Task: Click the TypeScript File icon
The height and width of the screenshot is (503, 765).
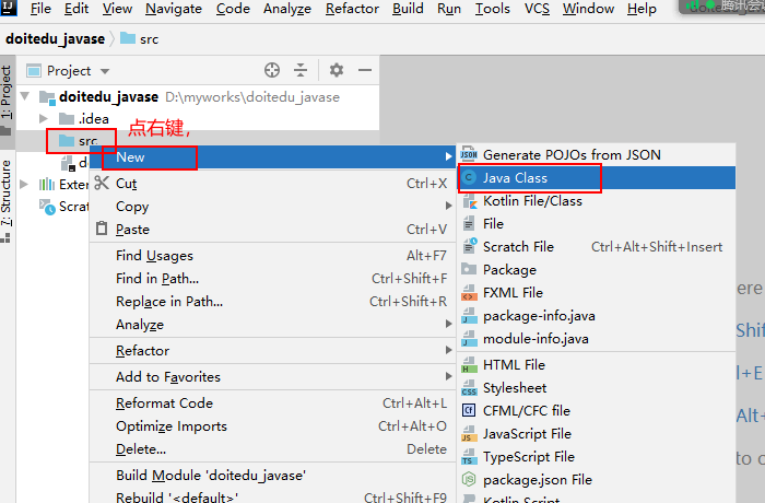Action: 469,457
